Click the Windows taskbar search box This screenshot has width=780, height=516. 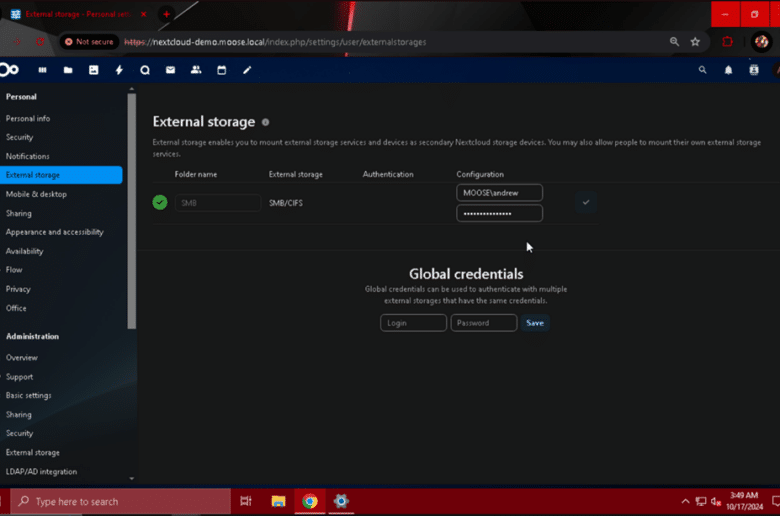coord(120,501)
